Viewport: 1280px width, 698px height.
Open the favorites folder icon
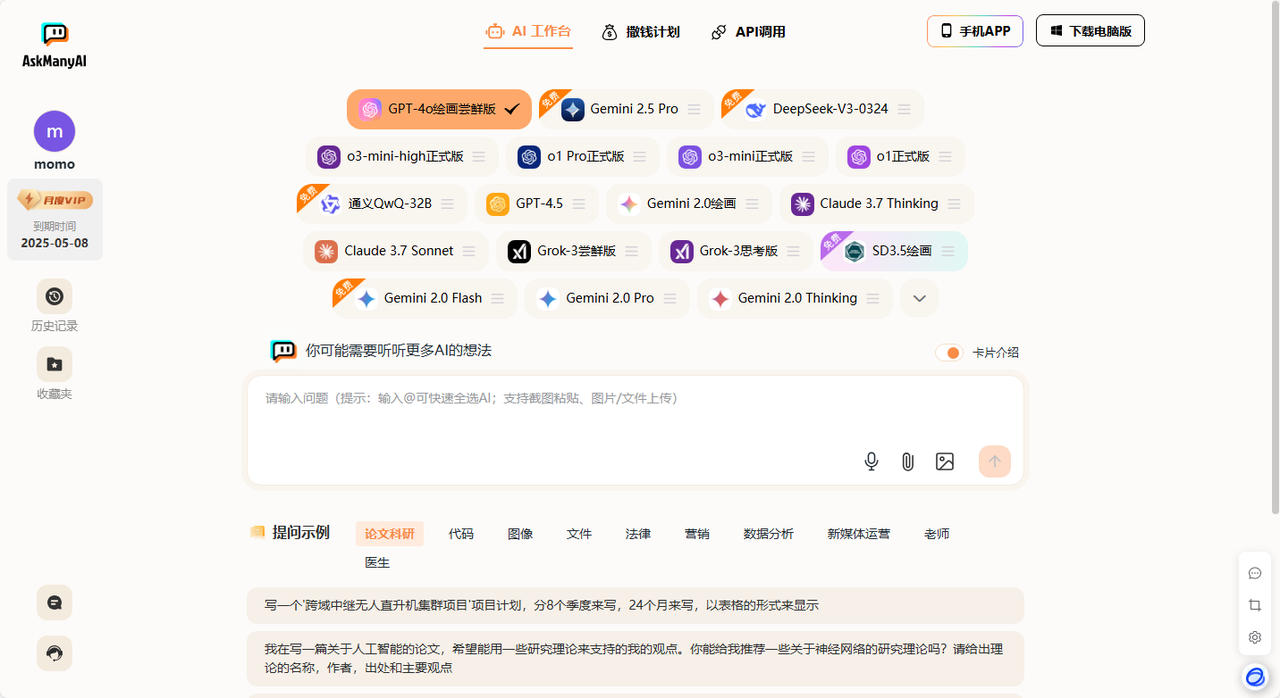point(54,364)
